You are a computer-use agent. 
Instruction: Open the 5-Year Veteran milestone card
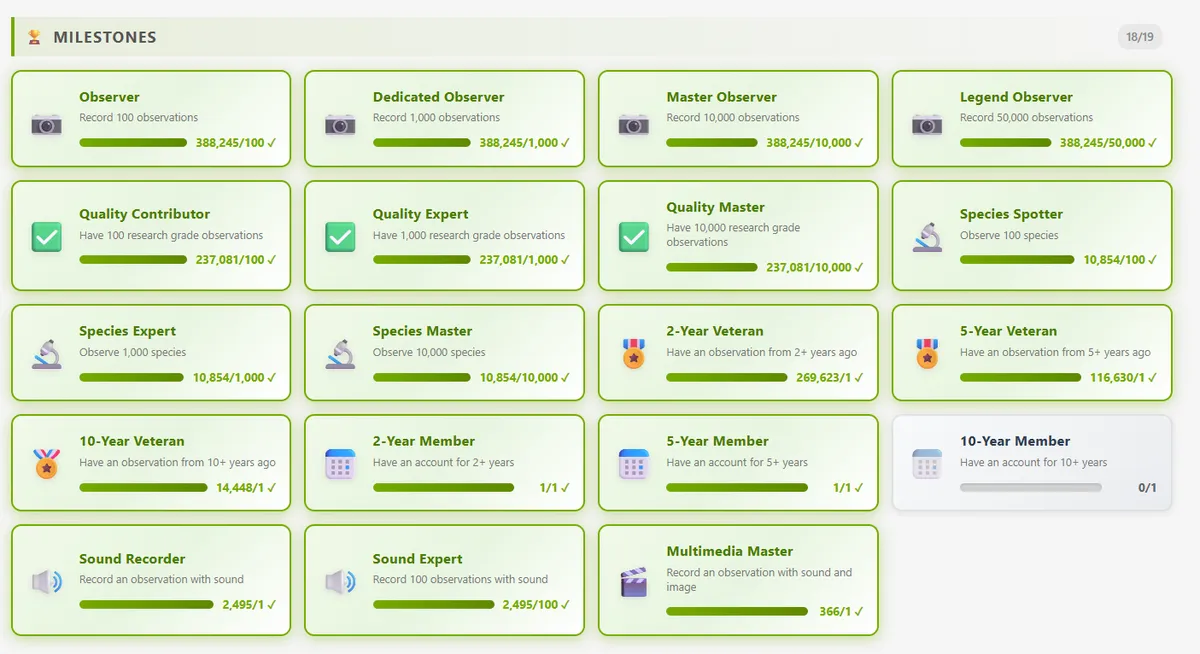click(x=1031, y=352)
